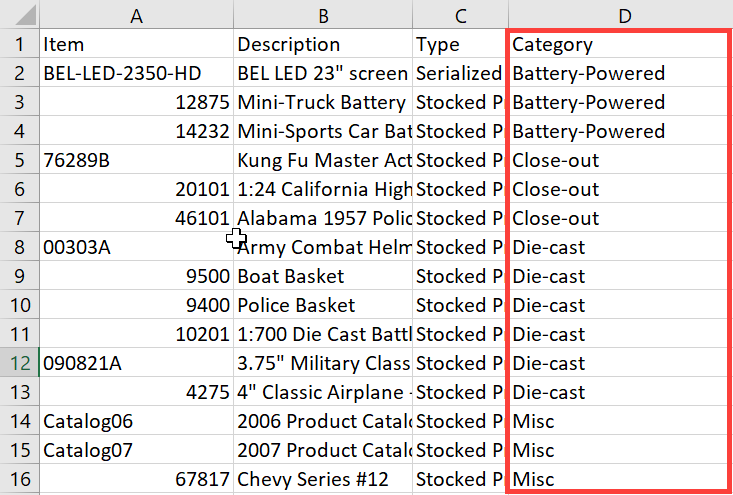Select the cell containing BEL-LED-2350-HD
Viewport: 733px width, 495px height.
[x=136, y=73]
